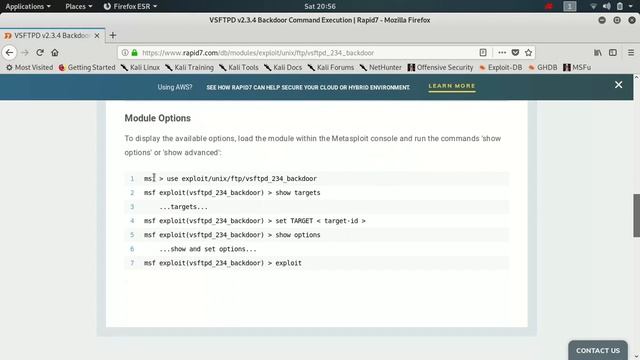Click code line 'use exploit/unix/ftp/vsftpd_234_backdoor'
The height and width of the screenshot is (360, 640).
click(x=230, y=178)
